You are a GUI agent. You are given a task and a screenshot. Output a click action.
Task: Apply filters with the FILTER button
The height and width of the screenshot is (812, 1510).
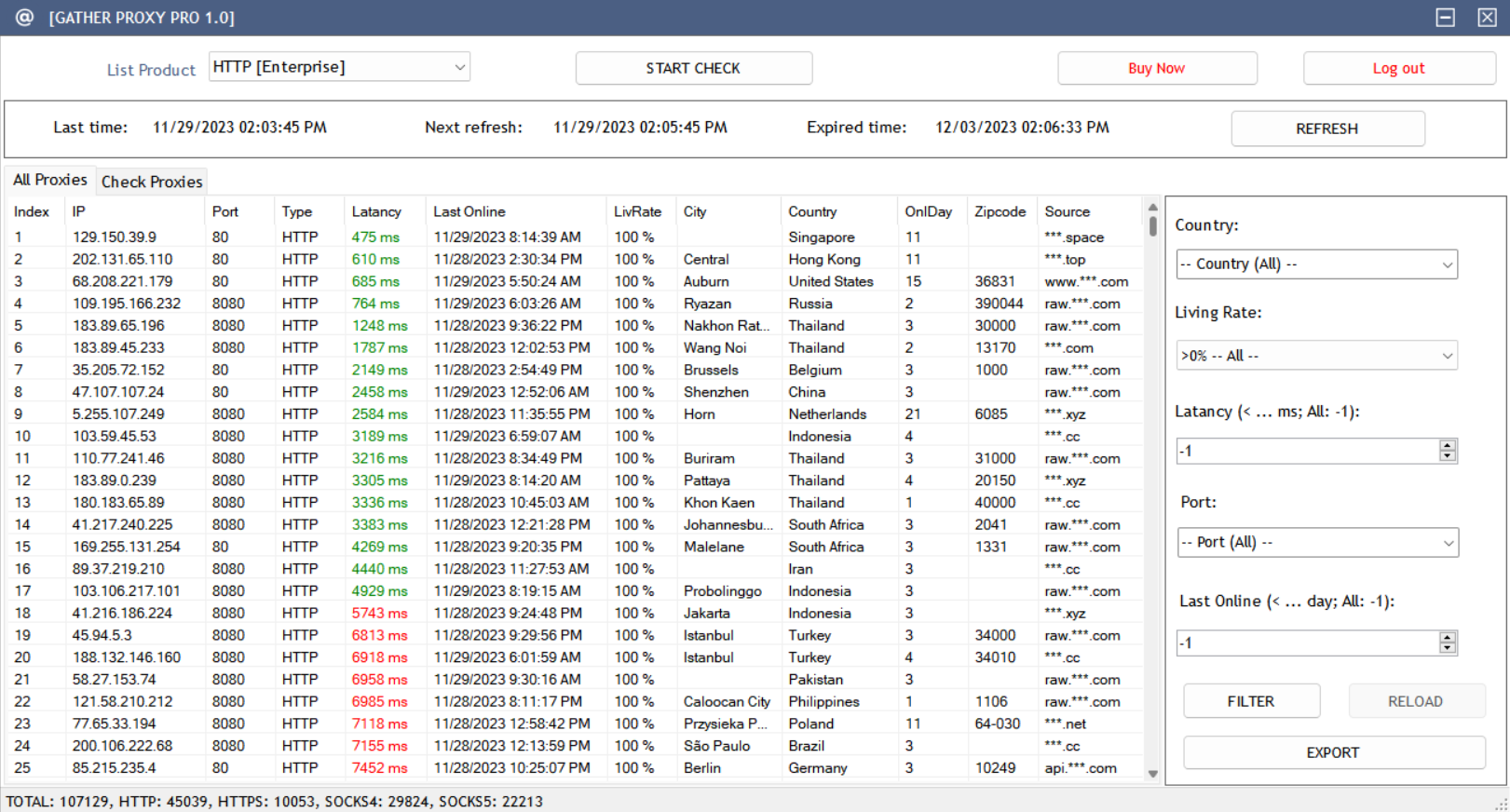pos(1250,701)
